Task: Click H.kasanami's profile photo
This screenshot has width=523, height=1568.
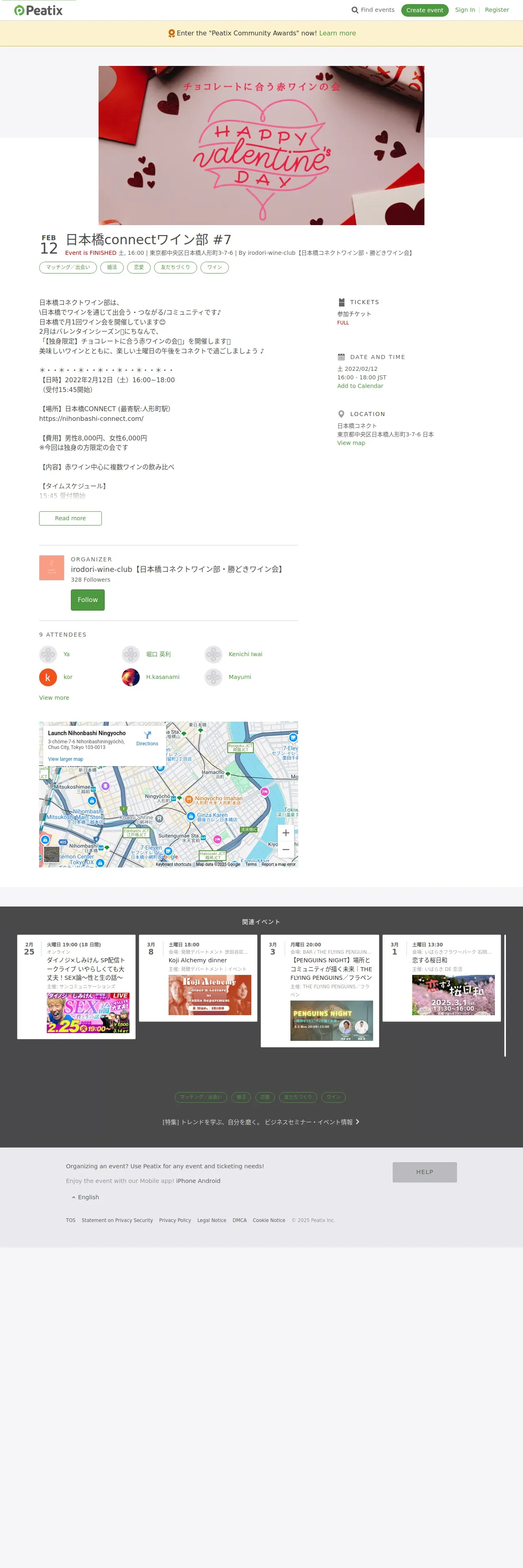Action: pos(131,677)
